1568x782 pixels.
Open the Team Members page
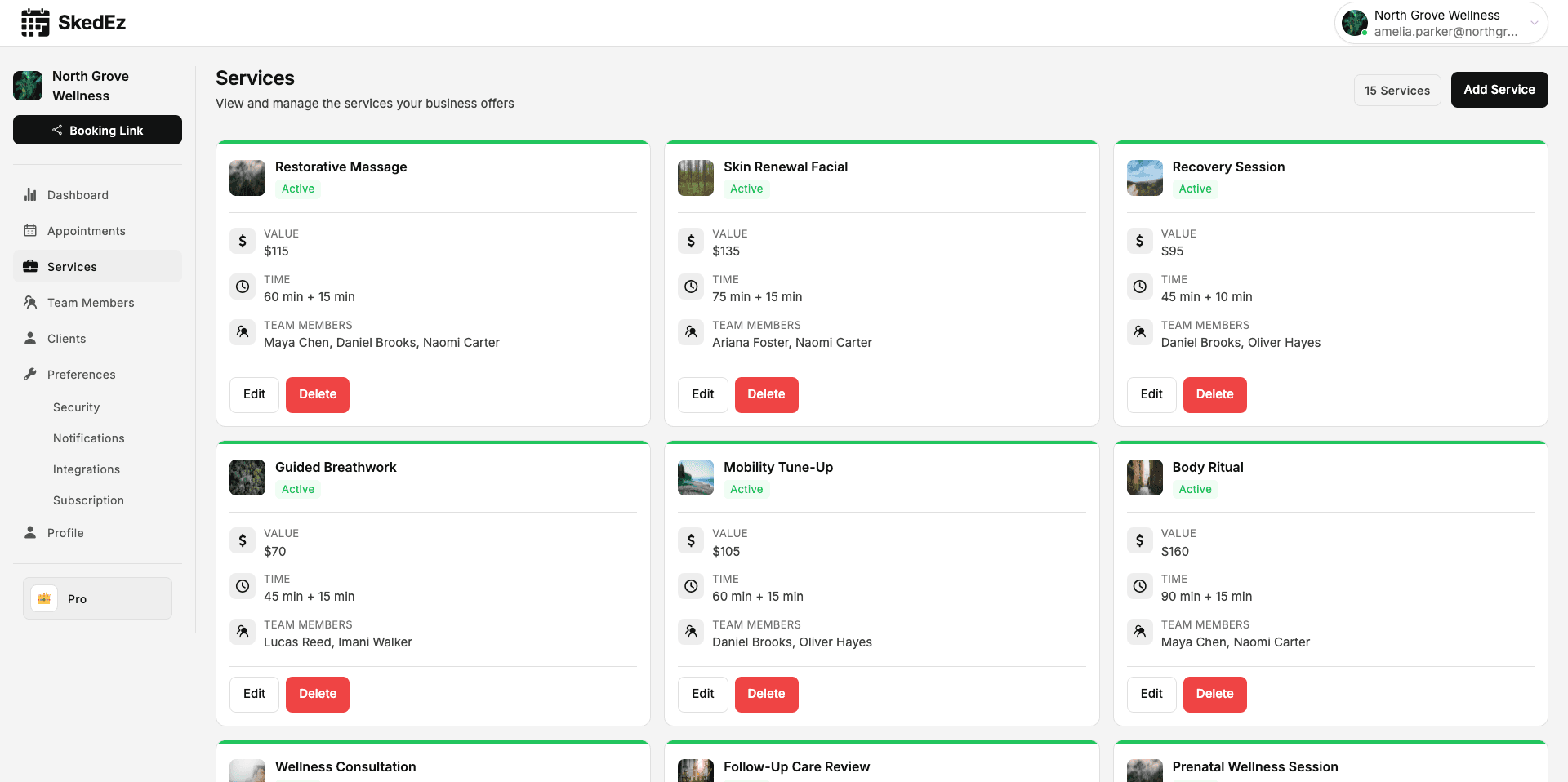(x=97, y=302)
